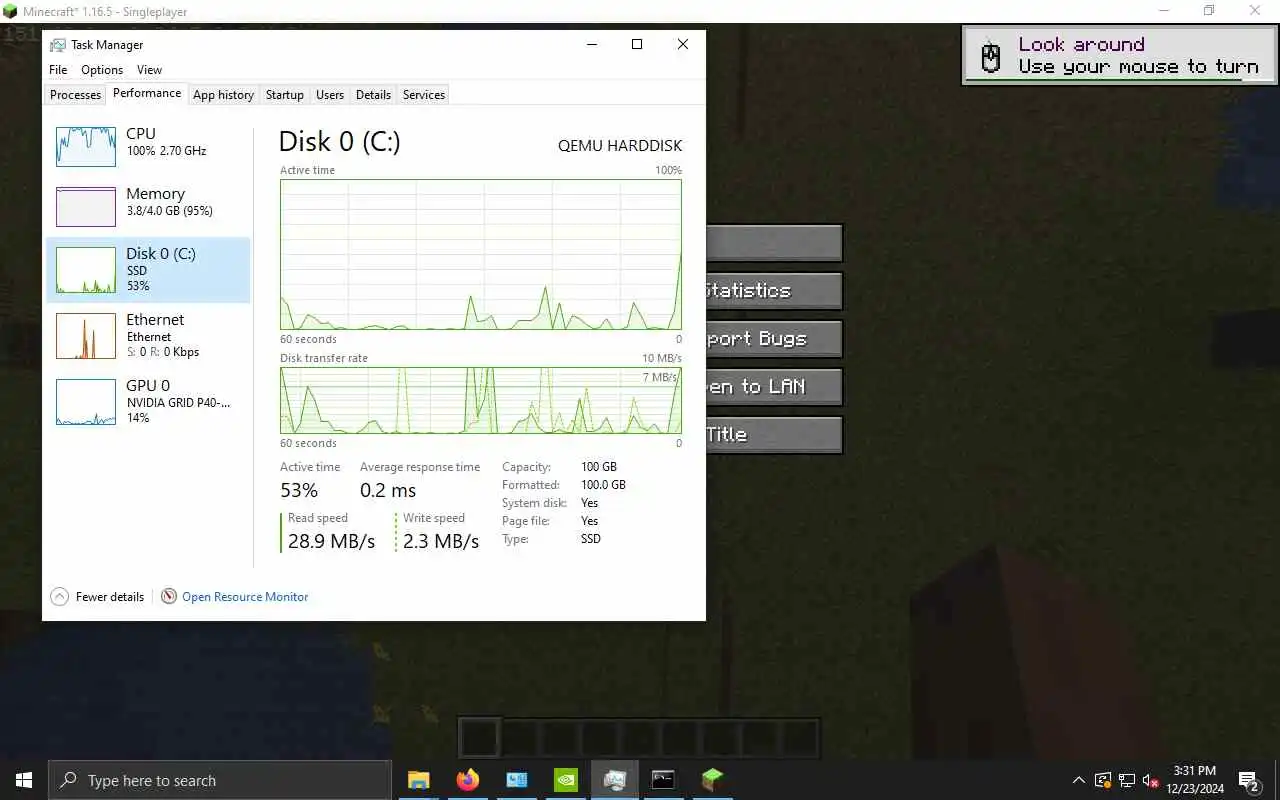Select the Memory usage graph thumbnail
The width and height of the screenshot is (1280, 800).
click(x=86, y=206)
